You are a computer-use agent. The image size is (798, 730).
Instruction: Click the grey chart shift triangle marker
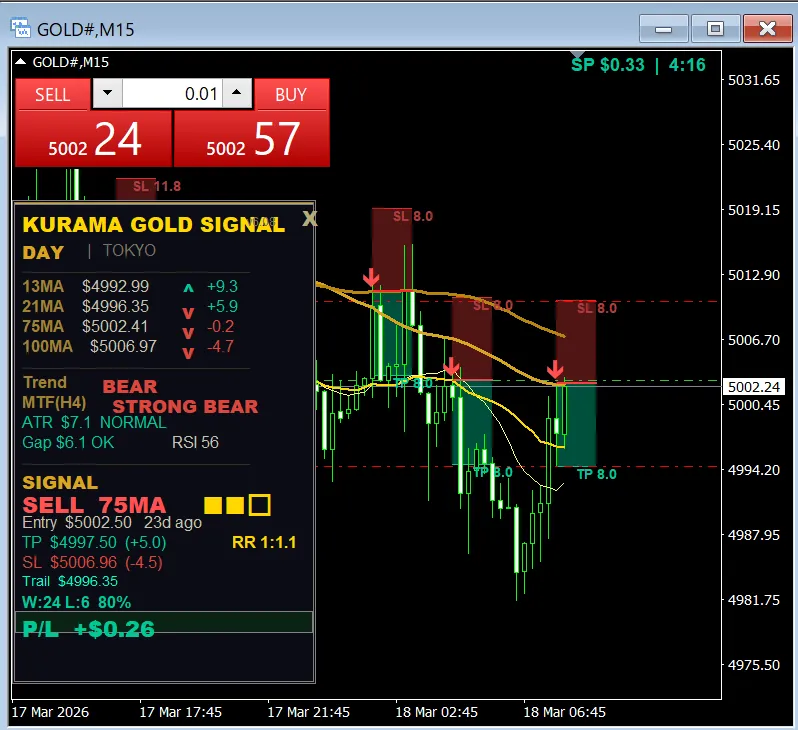click(577, 54)
